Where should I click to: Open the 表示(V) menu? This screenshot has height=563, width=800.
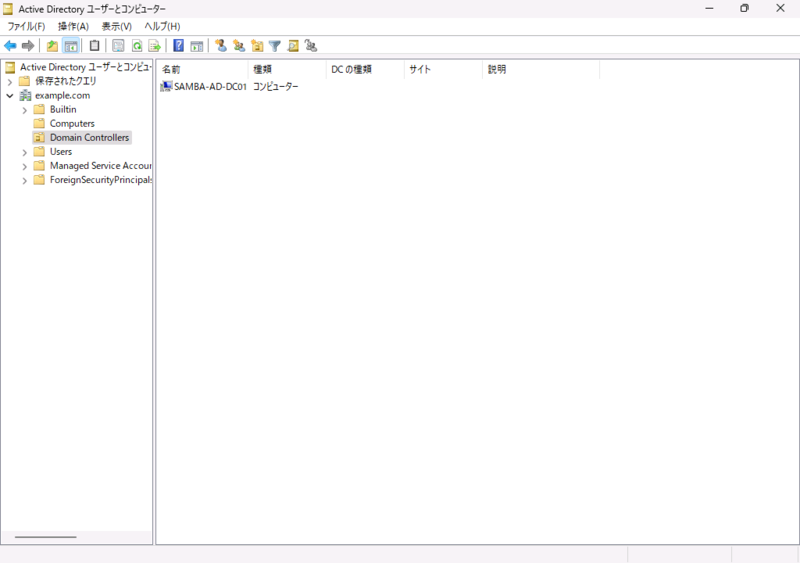(116, 26)
